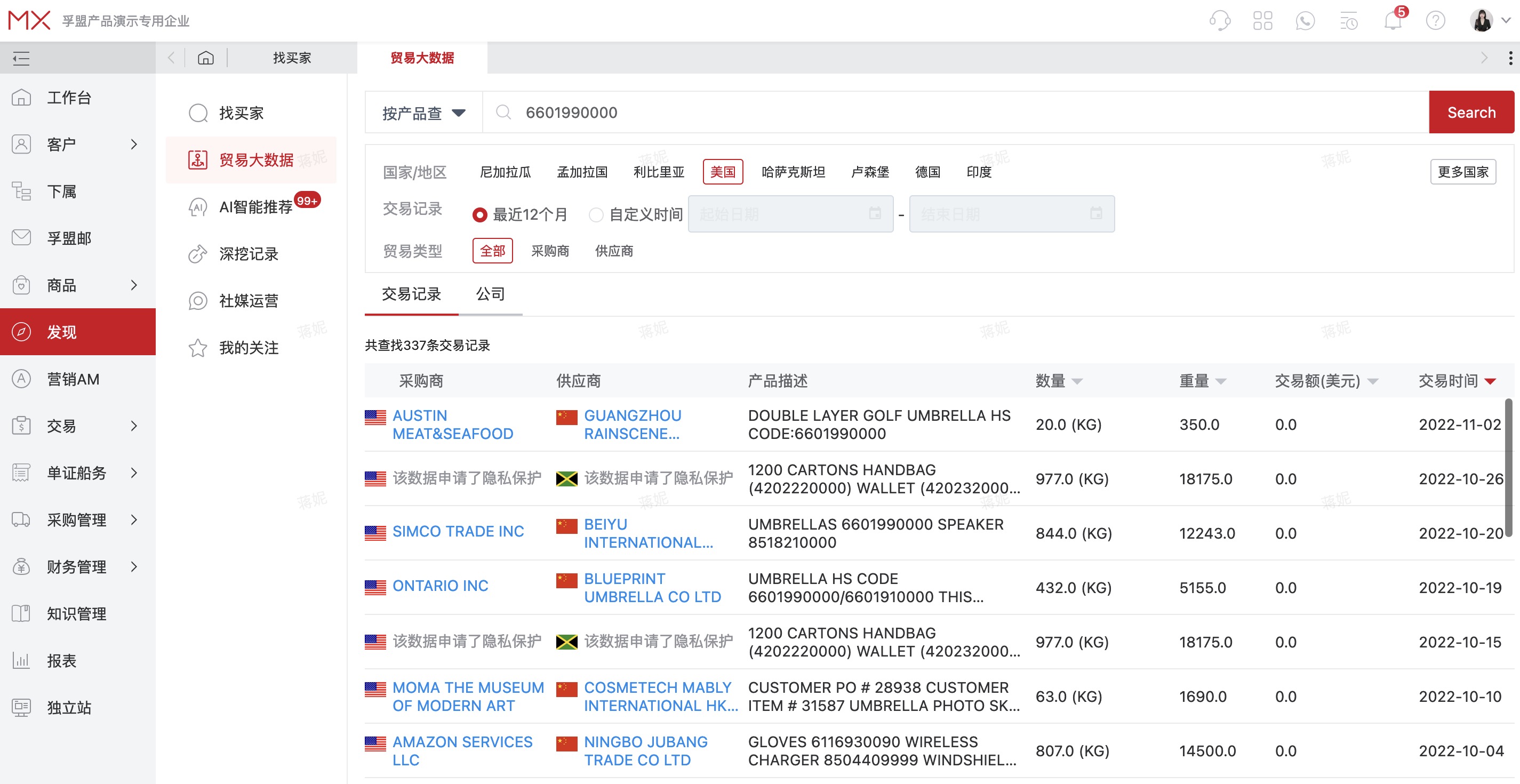Click the 报表 reports icon in sidebar
Viewport: 1520px width, 784px height.
click(21, 661)
